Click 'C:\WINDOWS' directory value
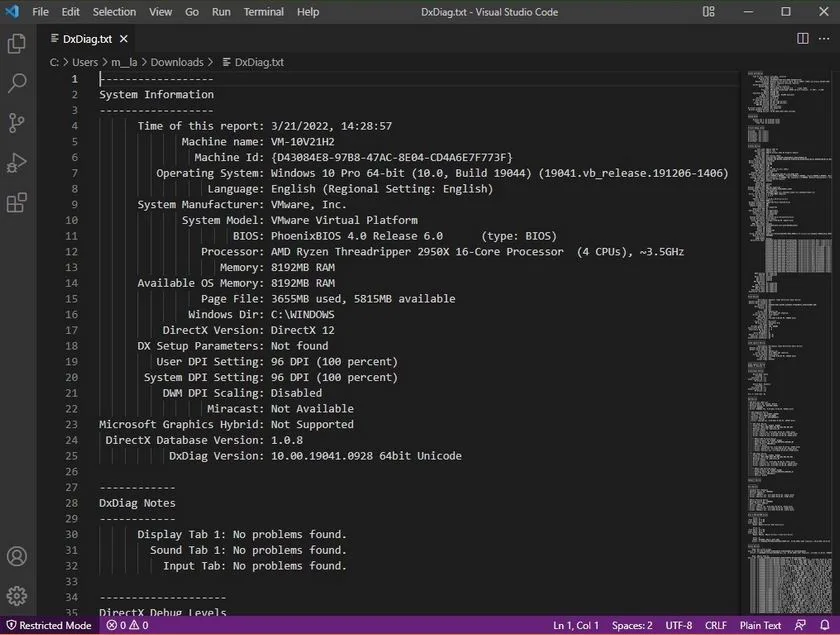Screen dimensions: 840x635 (303, 314)
